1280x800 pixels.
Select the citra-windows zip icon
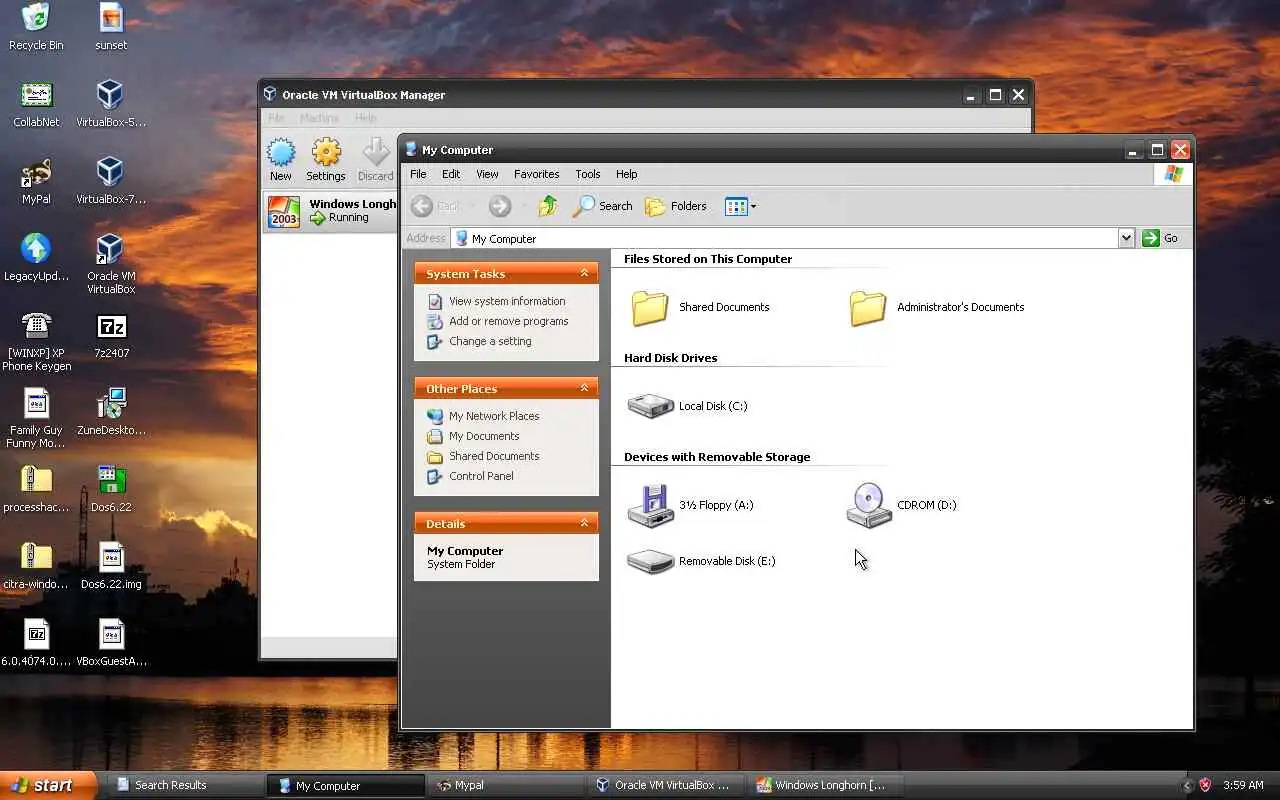click(36, 566)
